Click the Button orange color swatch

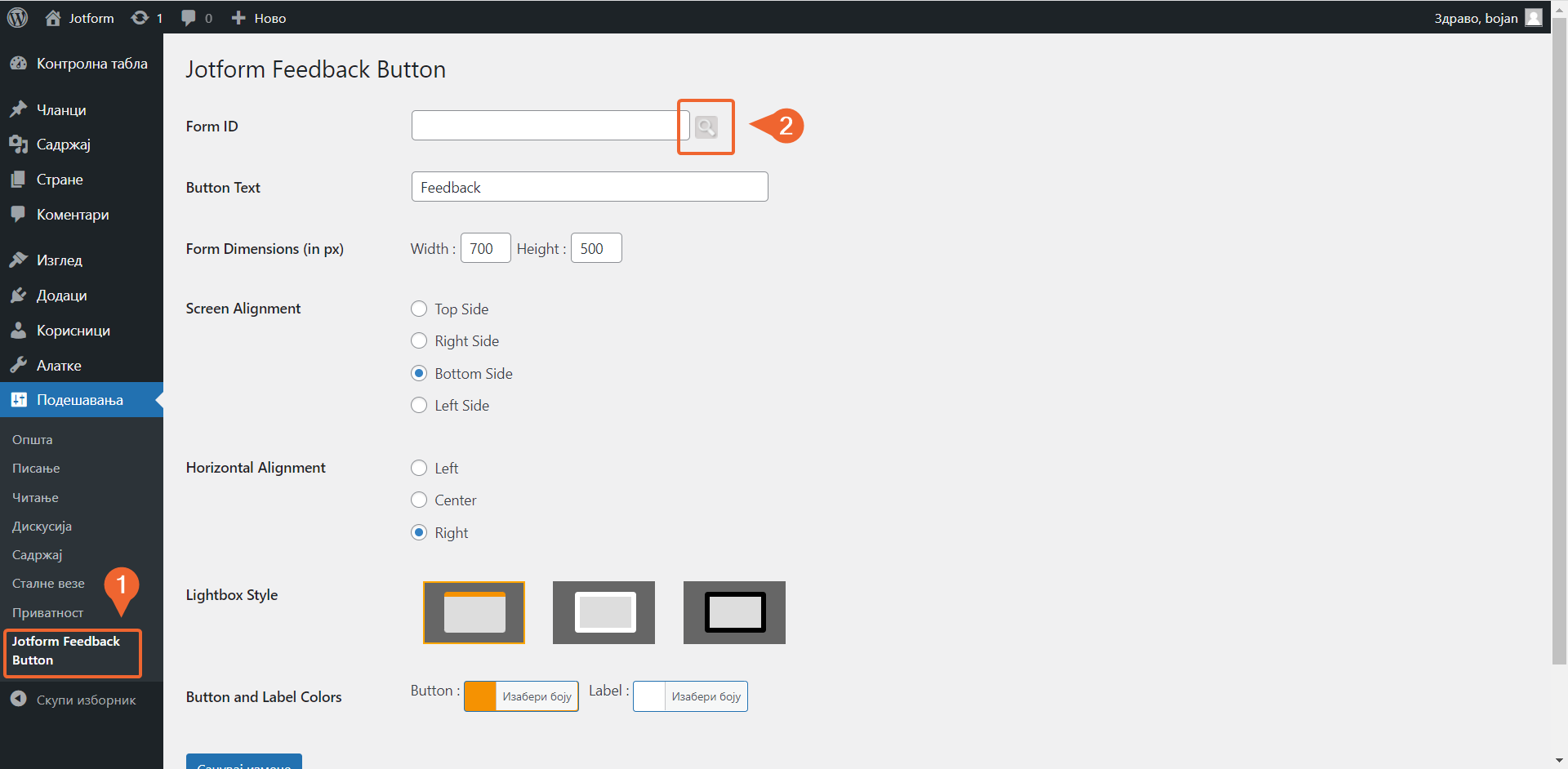tap(480, 696)
